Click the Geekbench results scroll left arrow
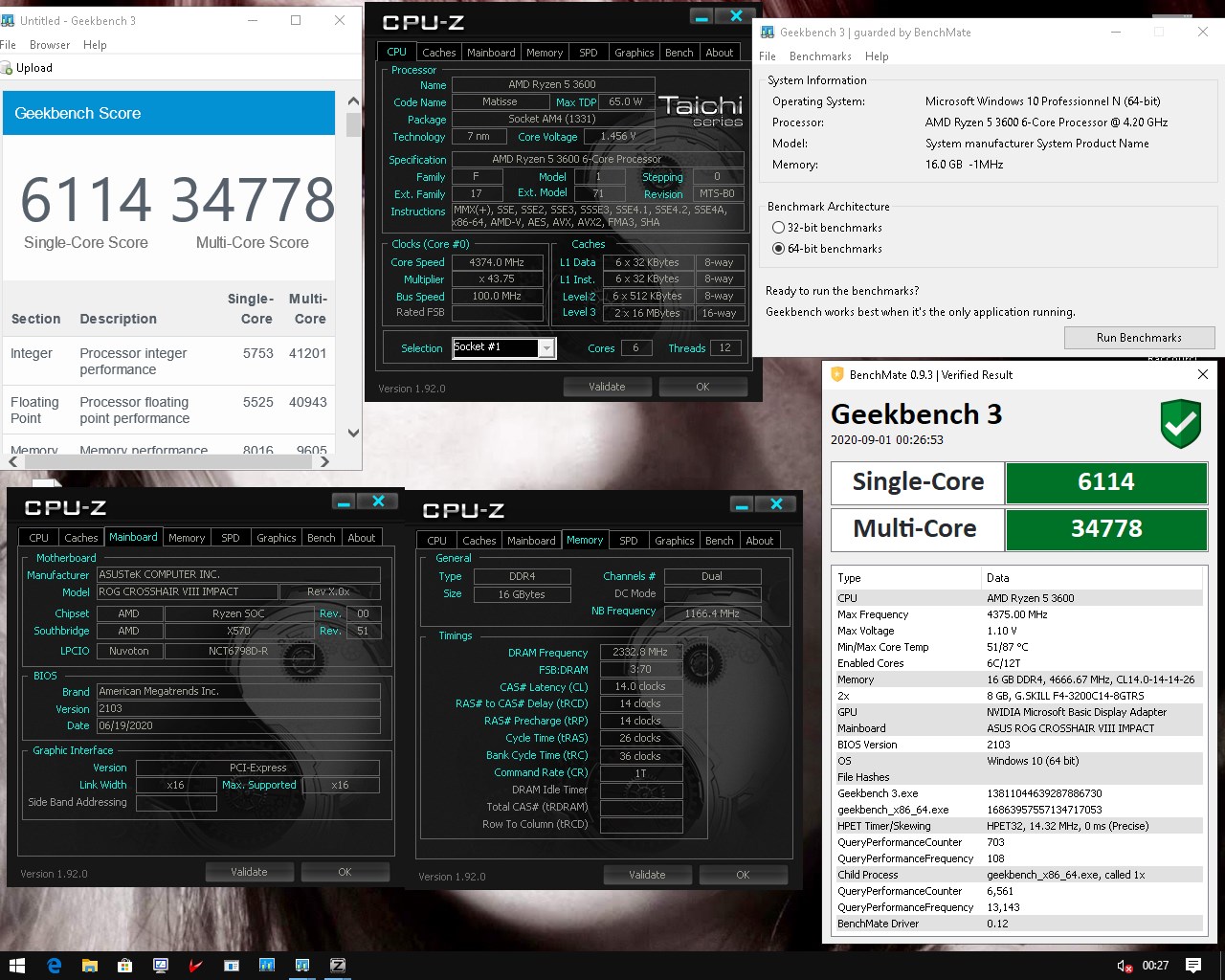 pos(12,461)
